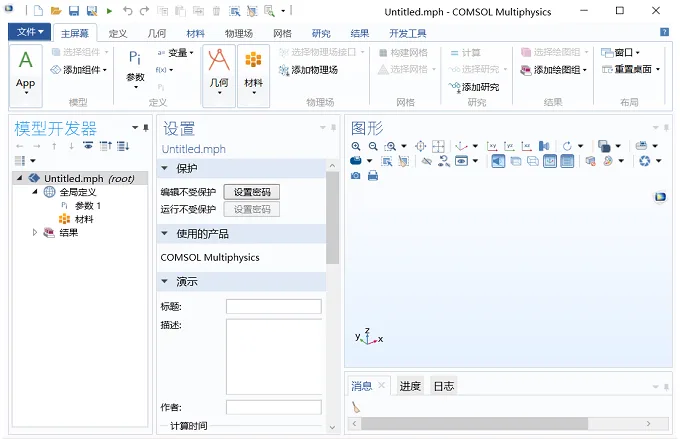Viewport: 680px width, 439px height.
Task: Open the Help question mark icon
Action: tap(664, 32)
